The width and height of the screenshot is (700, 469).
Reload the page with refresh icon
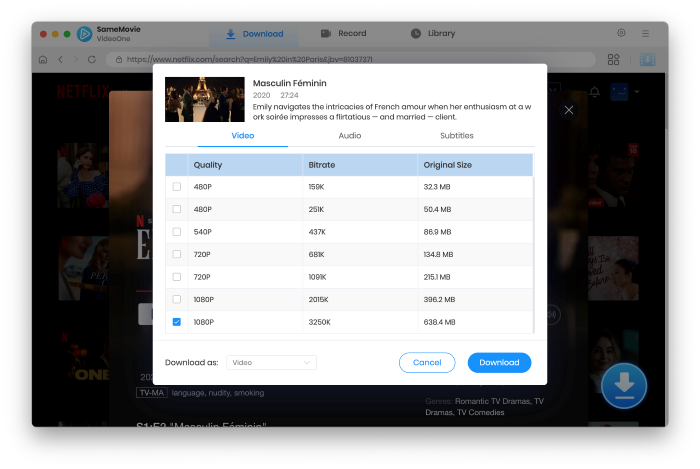pos(92,59)
